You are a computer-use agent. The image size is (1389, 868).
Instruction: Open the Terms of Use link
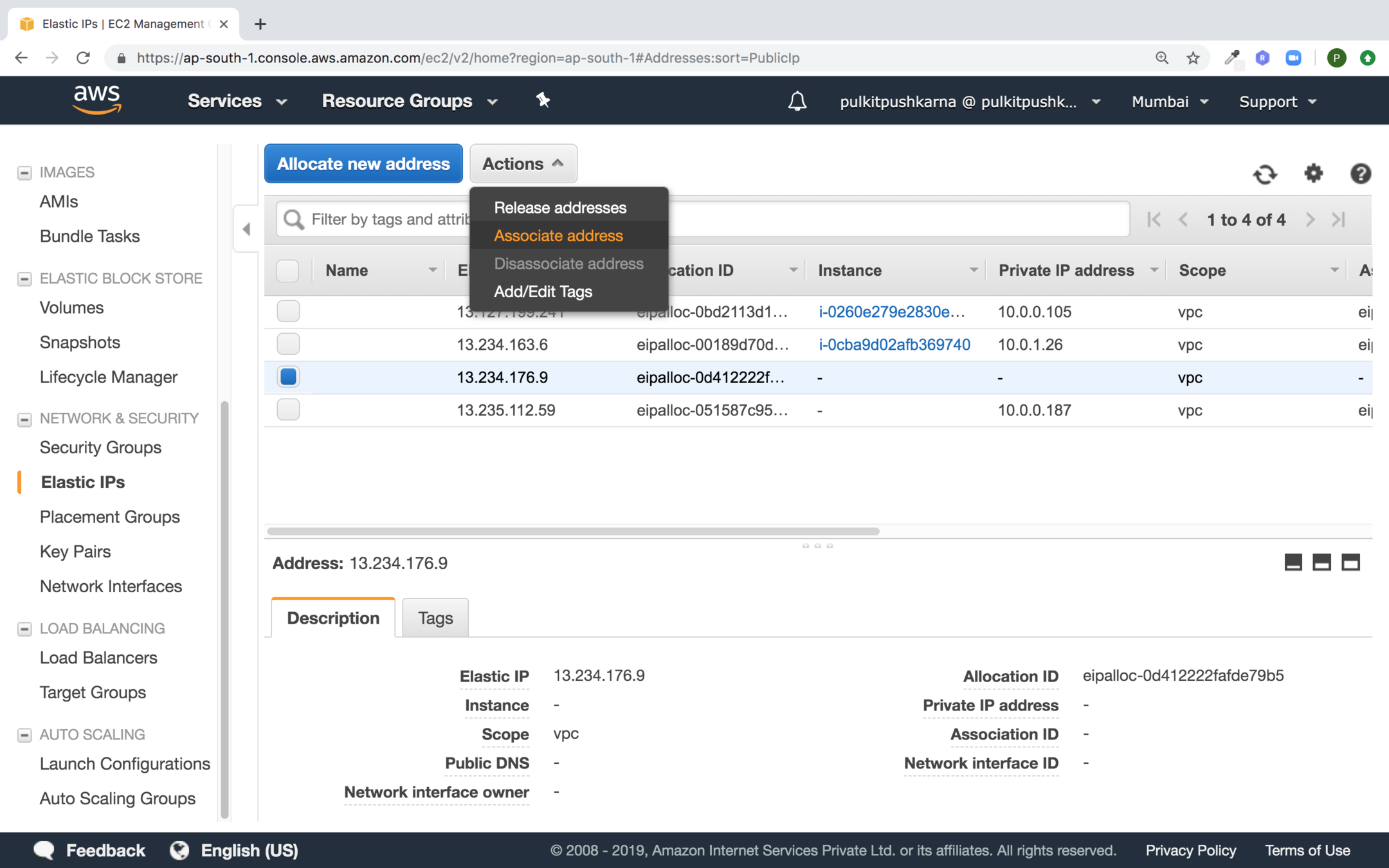[1307, 850]
